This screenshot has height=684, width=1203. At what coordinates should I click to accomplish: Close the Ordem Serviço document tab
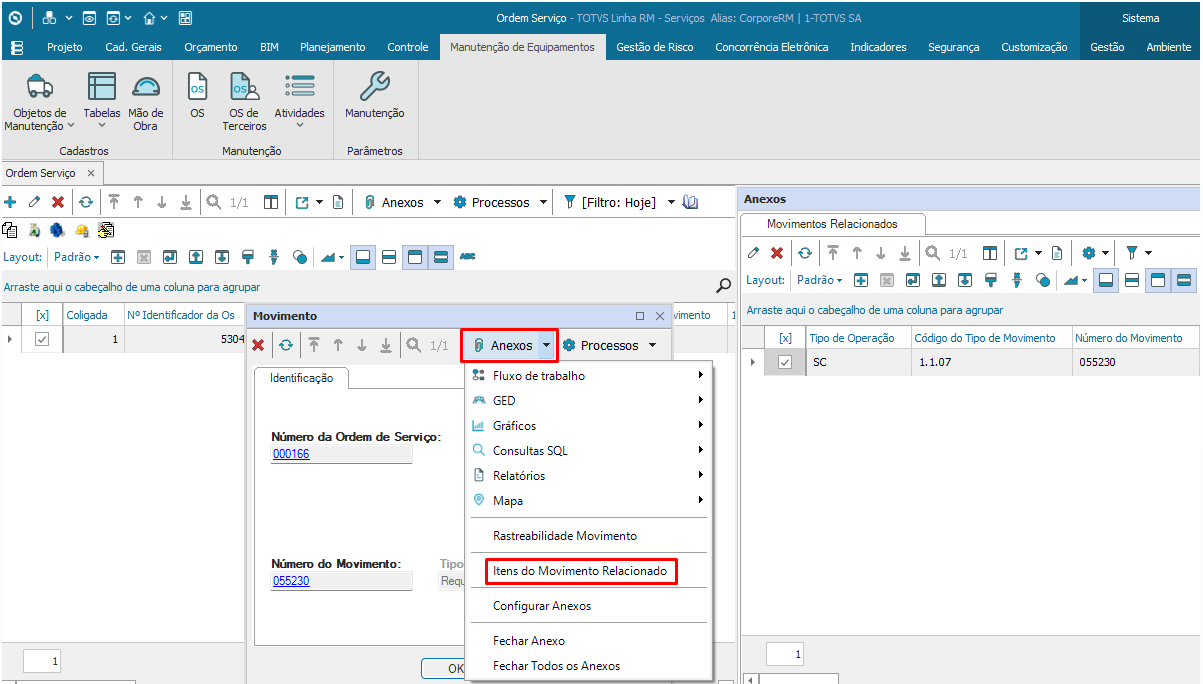pyautogui.click(x=91, y=173)
